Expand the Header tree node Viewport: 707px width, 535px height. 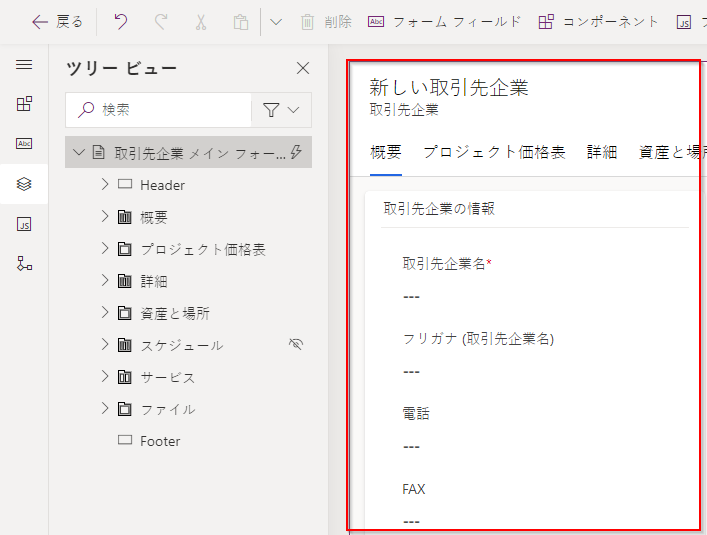[105, 184]
